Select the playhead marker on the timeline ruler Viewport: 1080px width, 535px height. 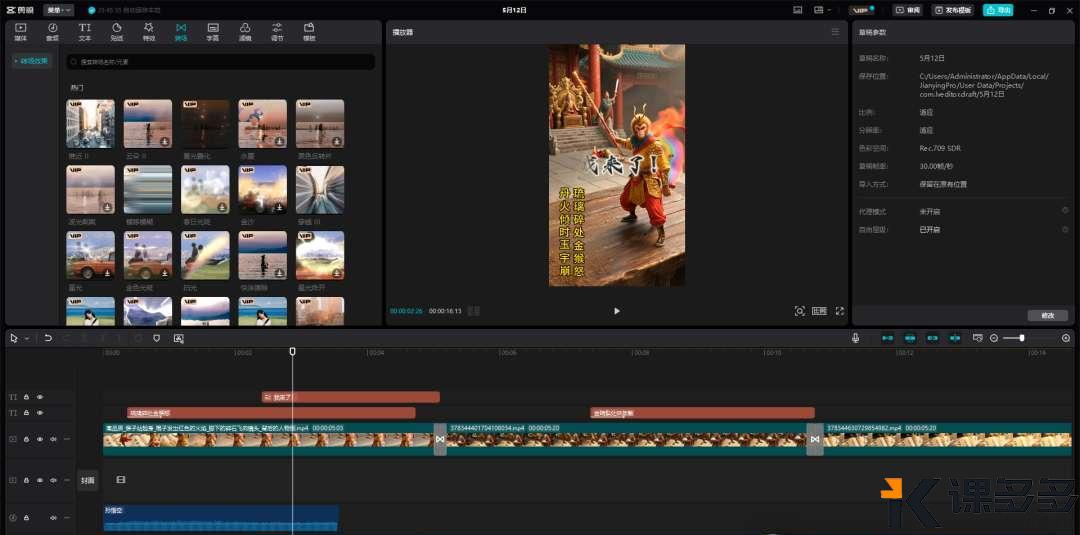(x=292, y=352)
